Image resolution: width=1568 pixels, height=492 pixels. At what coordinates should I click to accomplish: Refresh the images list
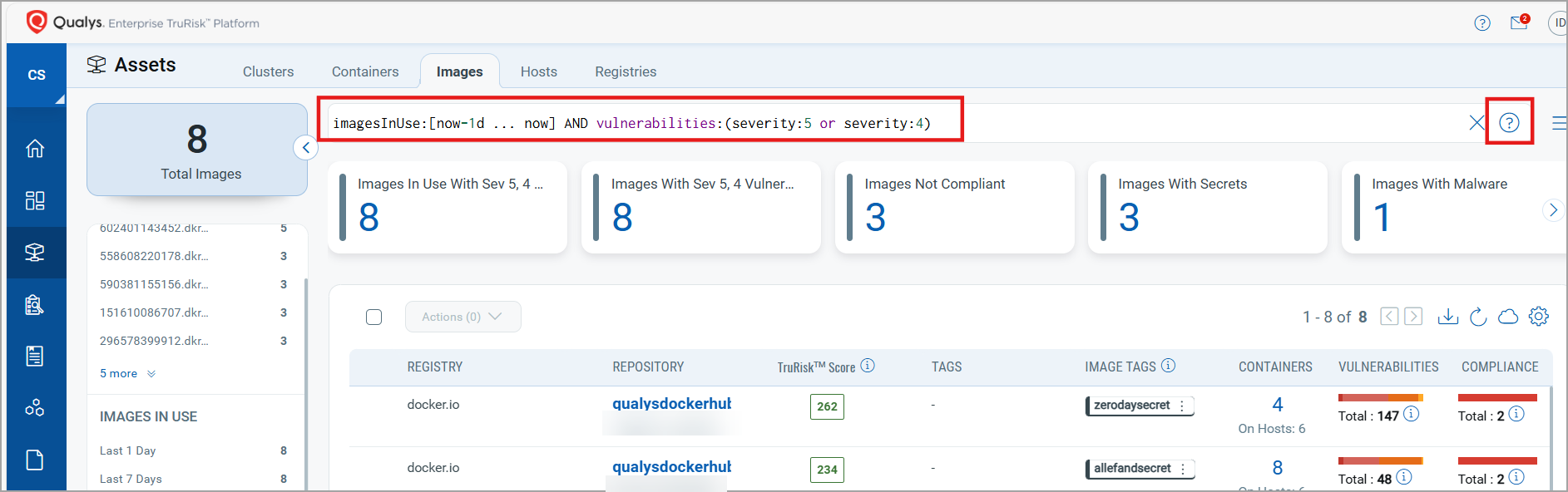click(x=1478, y=317)
